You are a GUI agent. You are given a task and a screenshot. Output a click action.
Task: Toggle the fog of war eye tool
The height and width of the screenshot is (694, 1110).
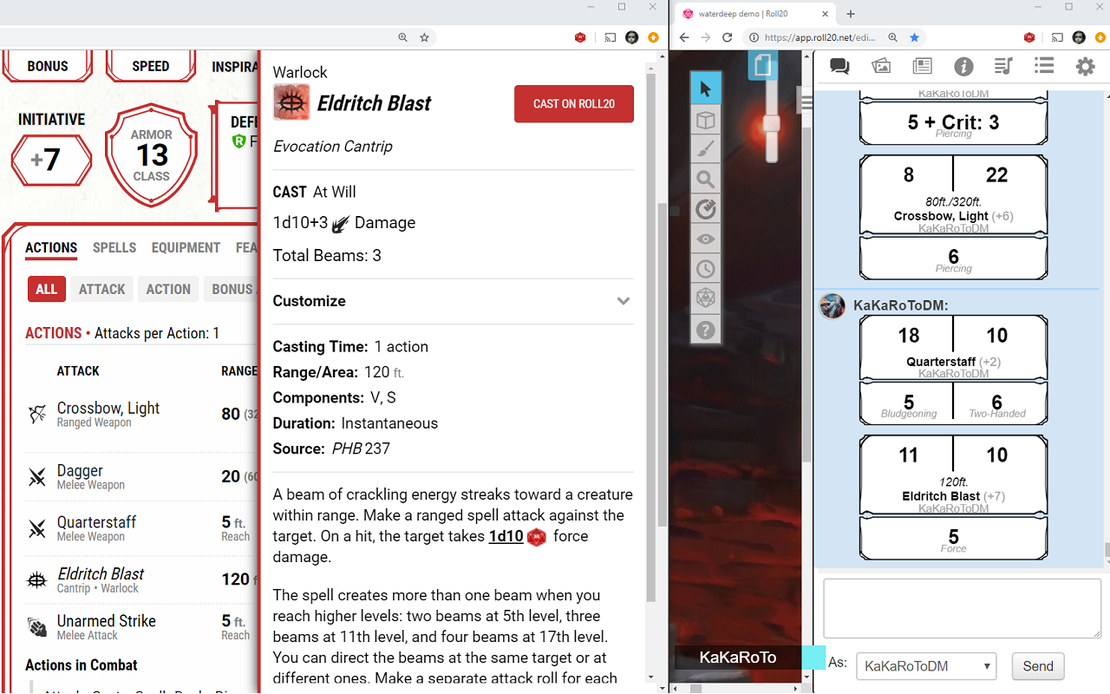[705, 239]
